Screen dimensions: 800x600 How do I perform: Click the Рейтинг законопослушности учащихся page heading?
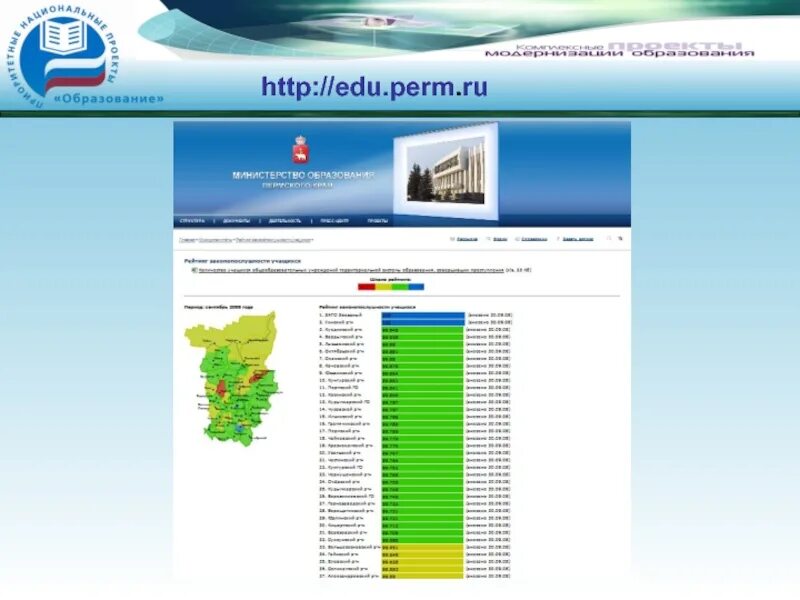click(x=242, y=261)
